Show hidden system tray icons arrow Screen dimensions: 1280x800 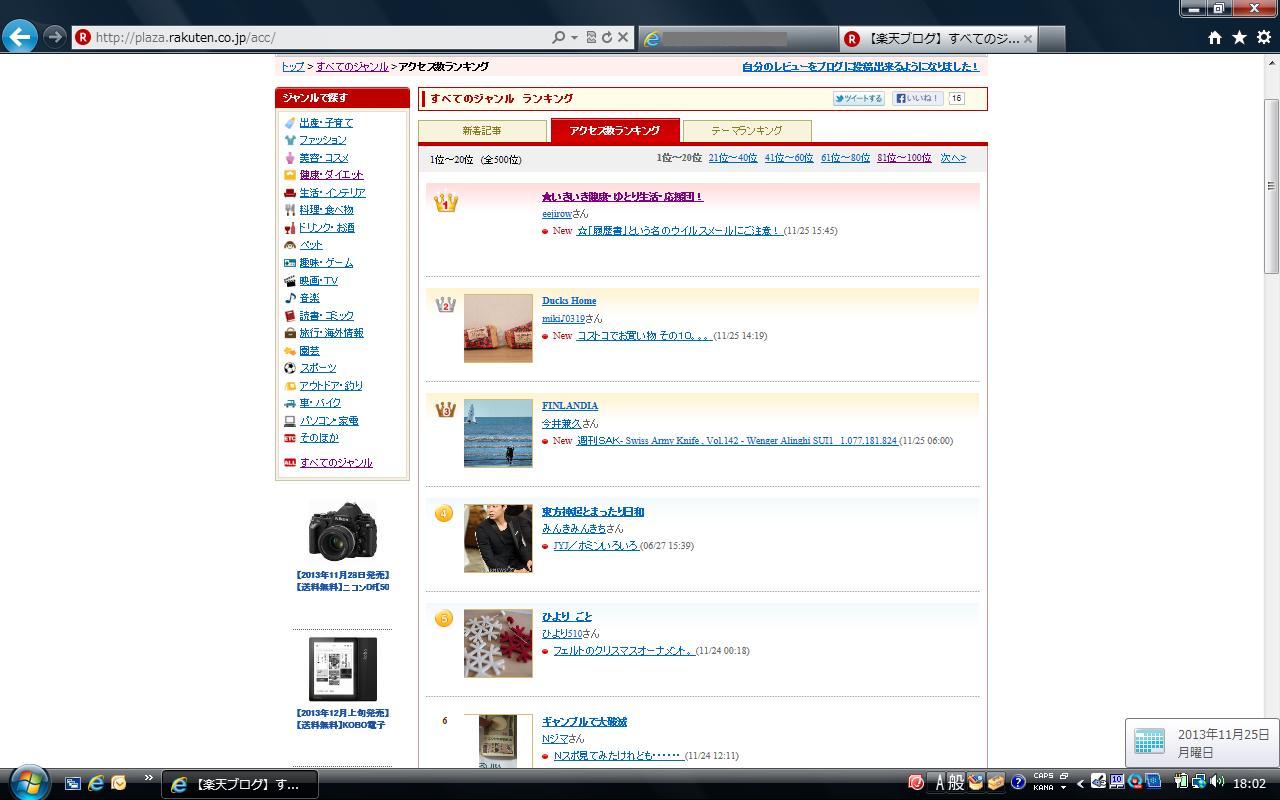1080,783
